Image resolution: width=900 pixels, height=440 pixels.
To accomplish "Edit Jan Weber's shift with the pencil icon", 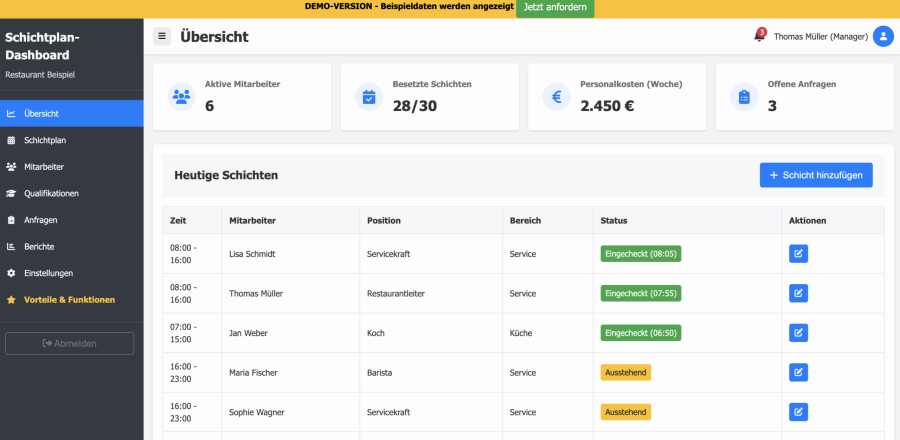I will coord(798,333).
